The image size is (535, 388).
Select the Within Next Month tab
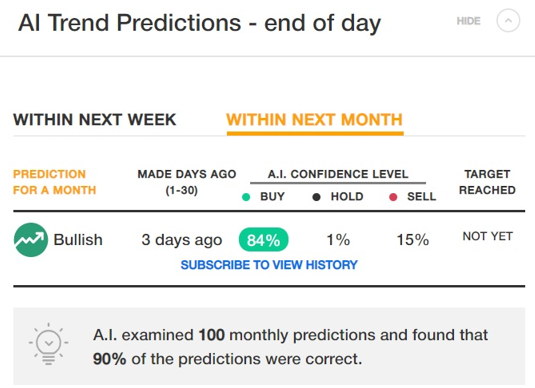click(x=315, y=120)
